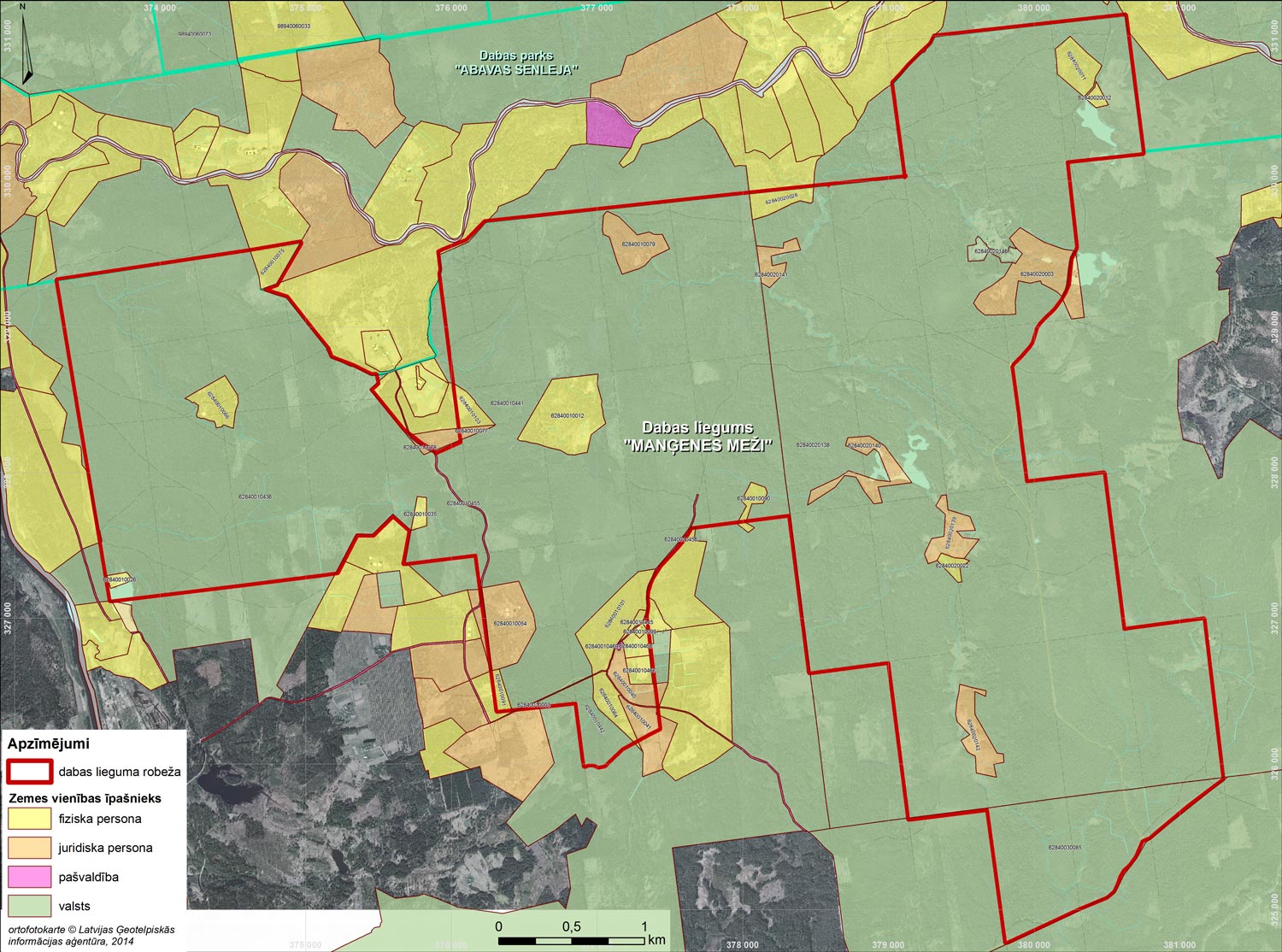Click the 'Apzīmējumi' legend heading

tap(48, 743)
